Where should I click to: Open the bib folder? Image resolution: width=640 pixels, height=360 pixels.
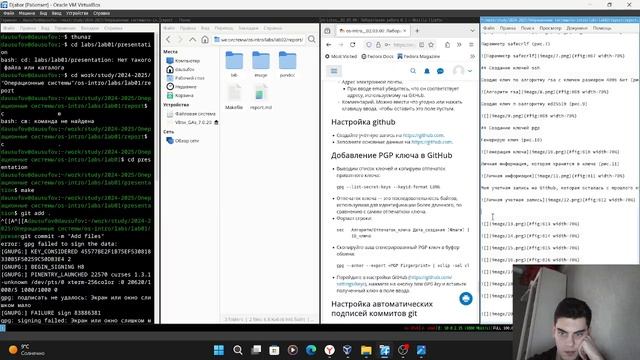(234, 64)
